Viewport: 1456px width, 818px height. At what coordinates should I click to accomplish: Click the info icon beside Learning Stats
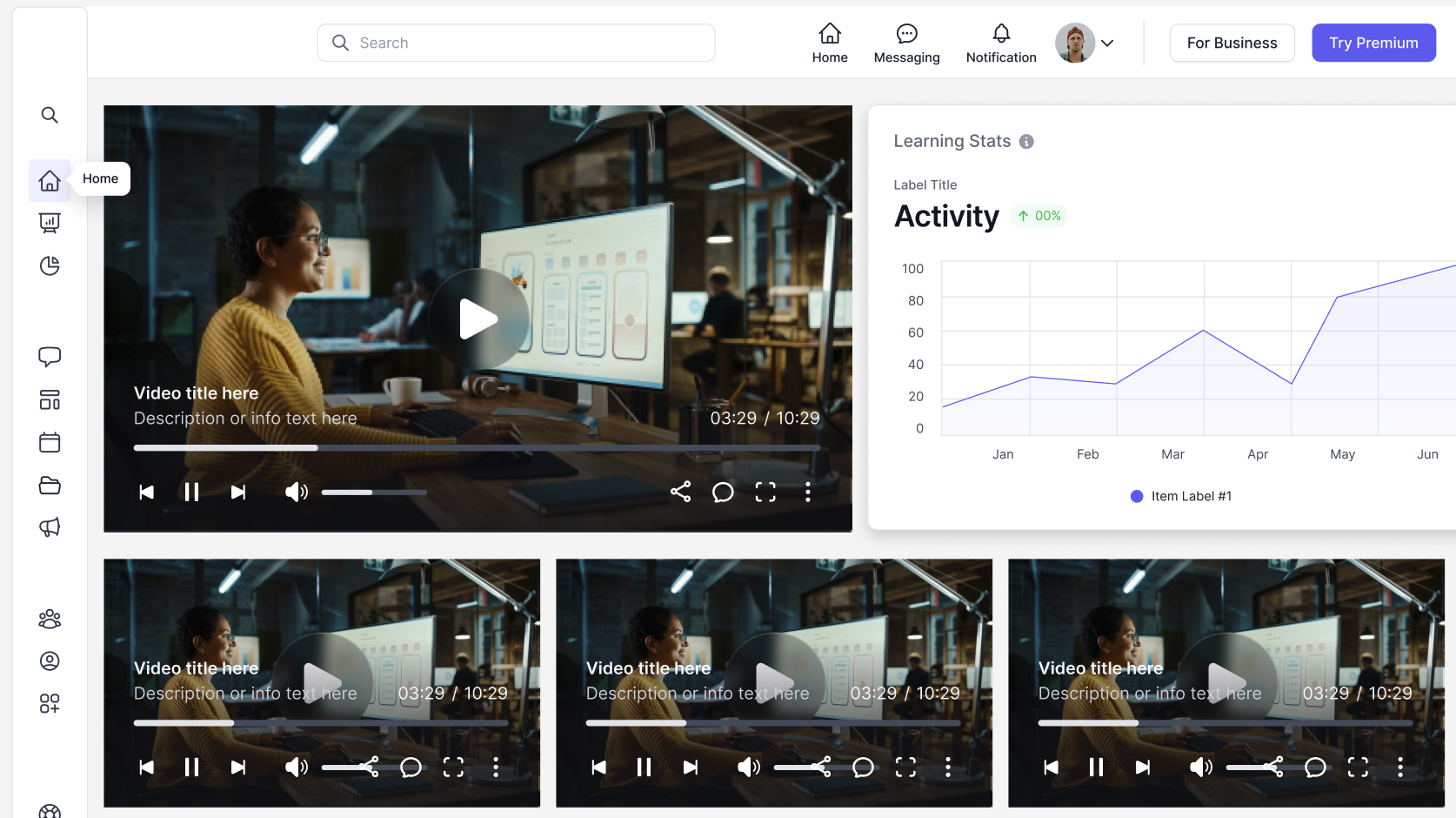tap(1026, 142)
